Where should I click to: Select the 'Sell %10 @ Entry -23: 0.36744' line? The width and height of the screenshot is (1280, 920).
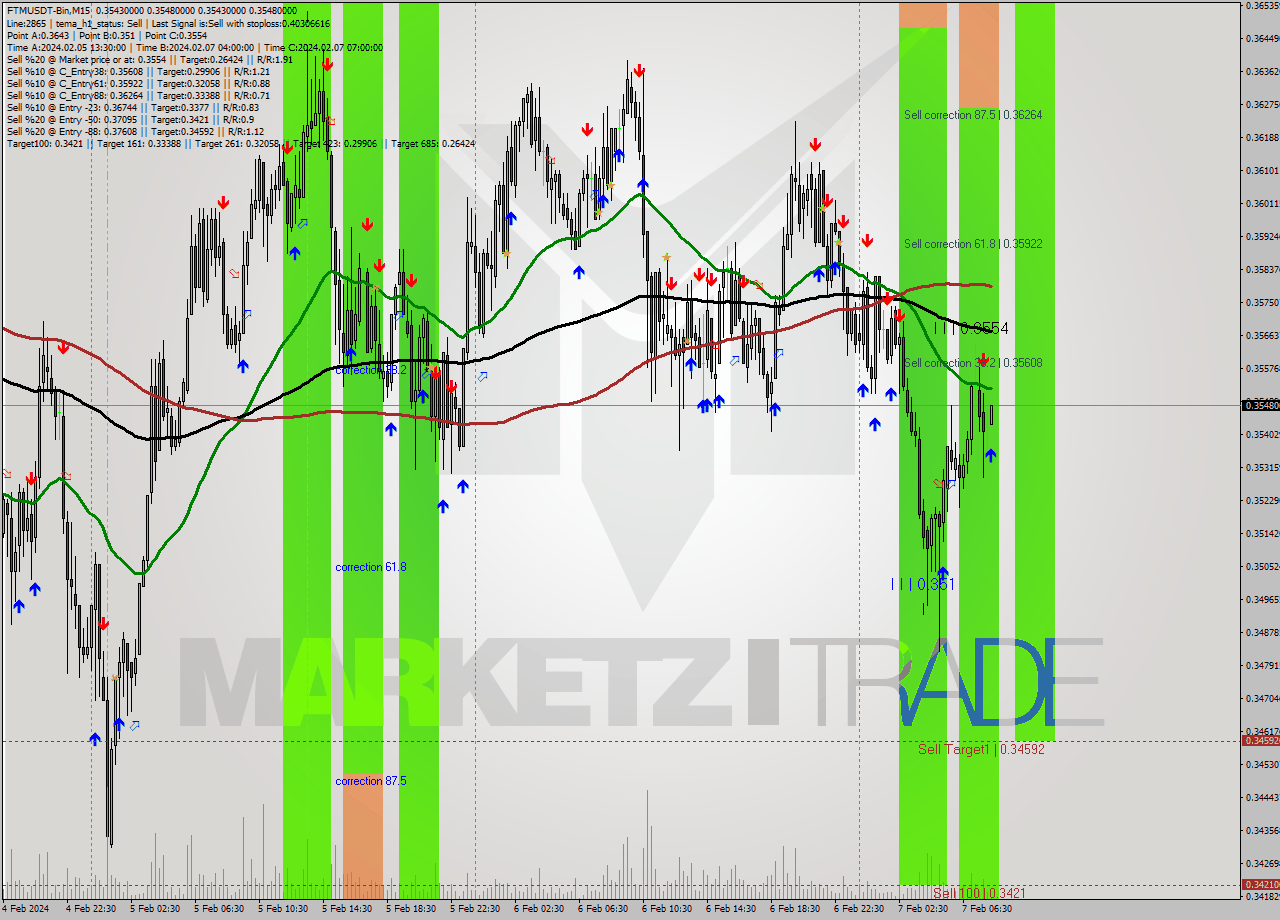(132, 107)
